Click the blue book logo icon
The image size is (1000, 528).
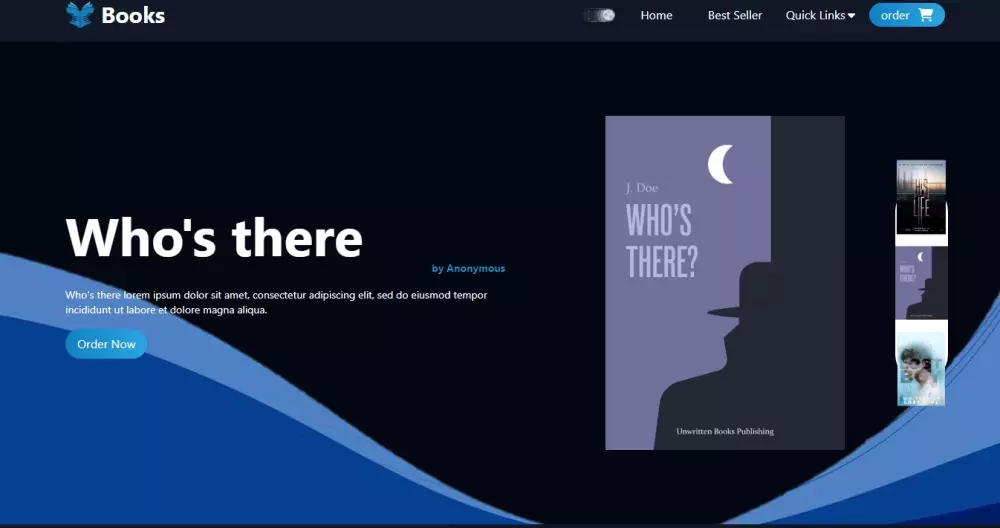point(80,15)
